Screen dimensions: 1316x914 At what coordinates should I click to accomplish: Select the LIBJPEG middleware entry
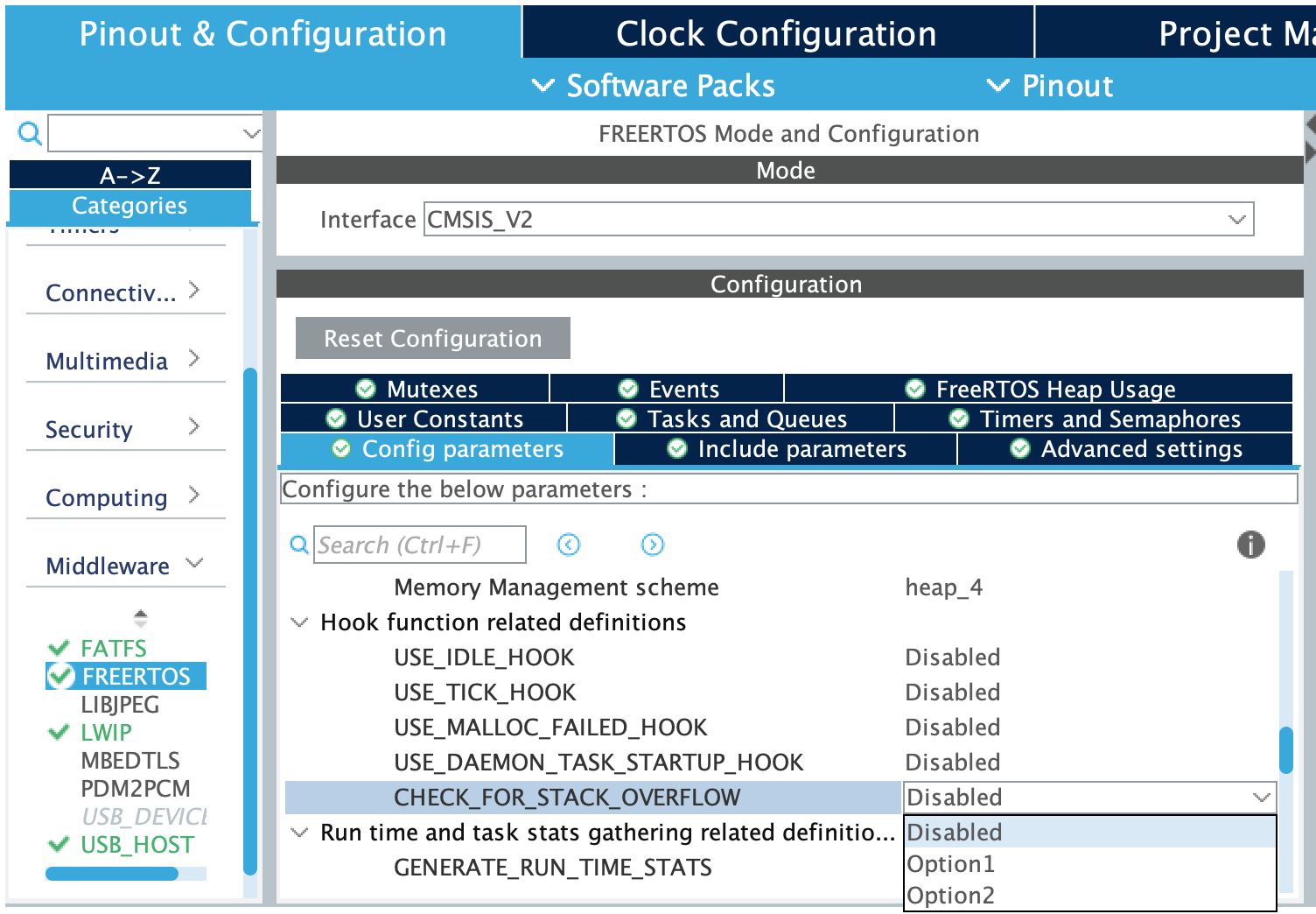tap(120, 704)
